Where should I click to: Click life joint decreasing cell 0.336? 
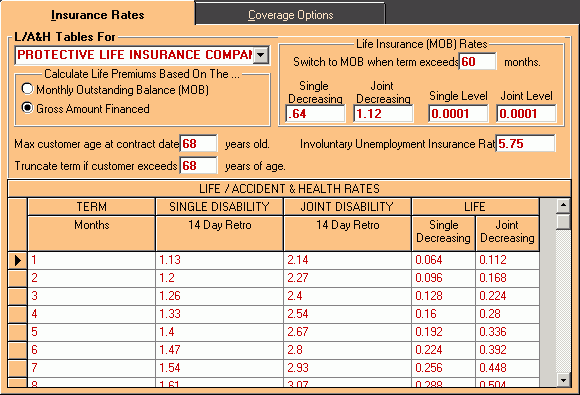507,332
